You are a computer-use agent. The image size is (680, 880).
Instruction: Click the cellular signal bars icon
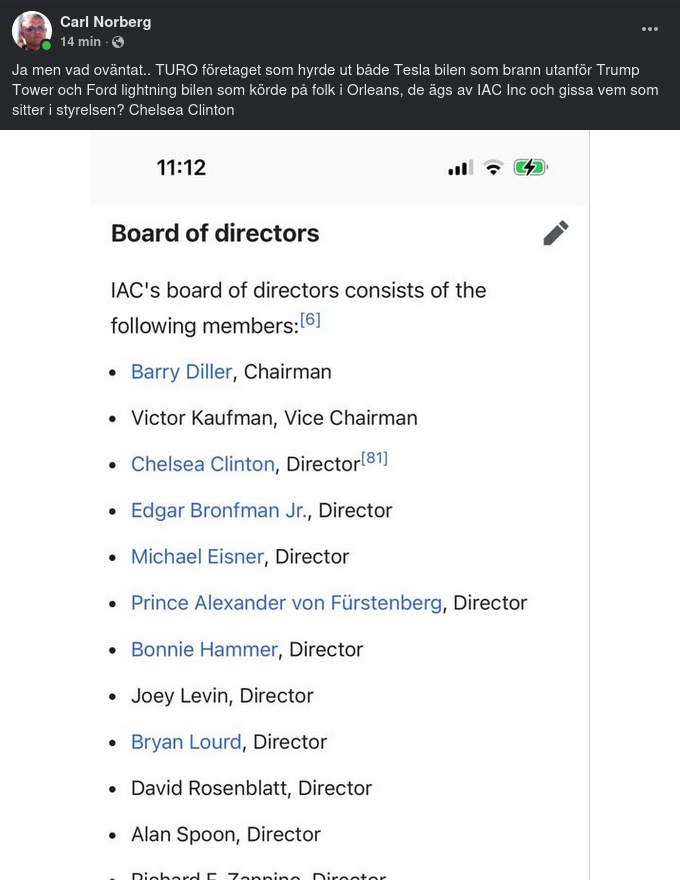(x=461, y=168)
